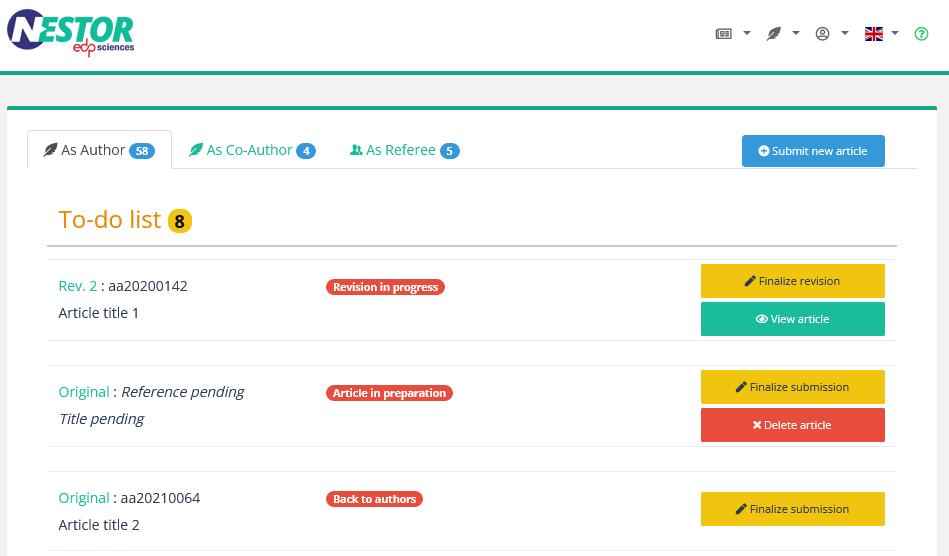Click the To-do list heading

tap(110, 220)
